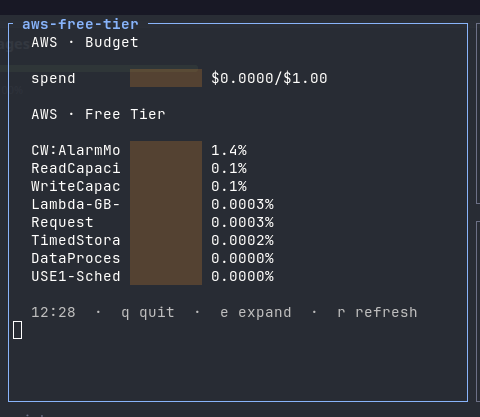Click the WriteCapac row label
Image resolution: width=480 pixels, height=417 pixels.
(x=76, y=186)
